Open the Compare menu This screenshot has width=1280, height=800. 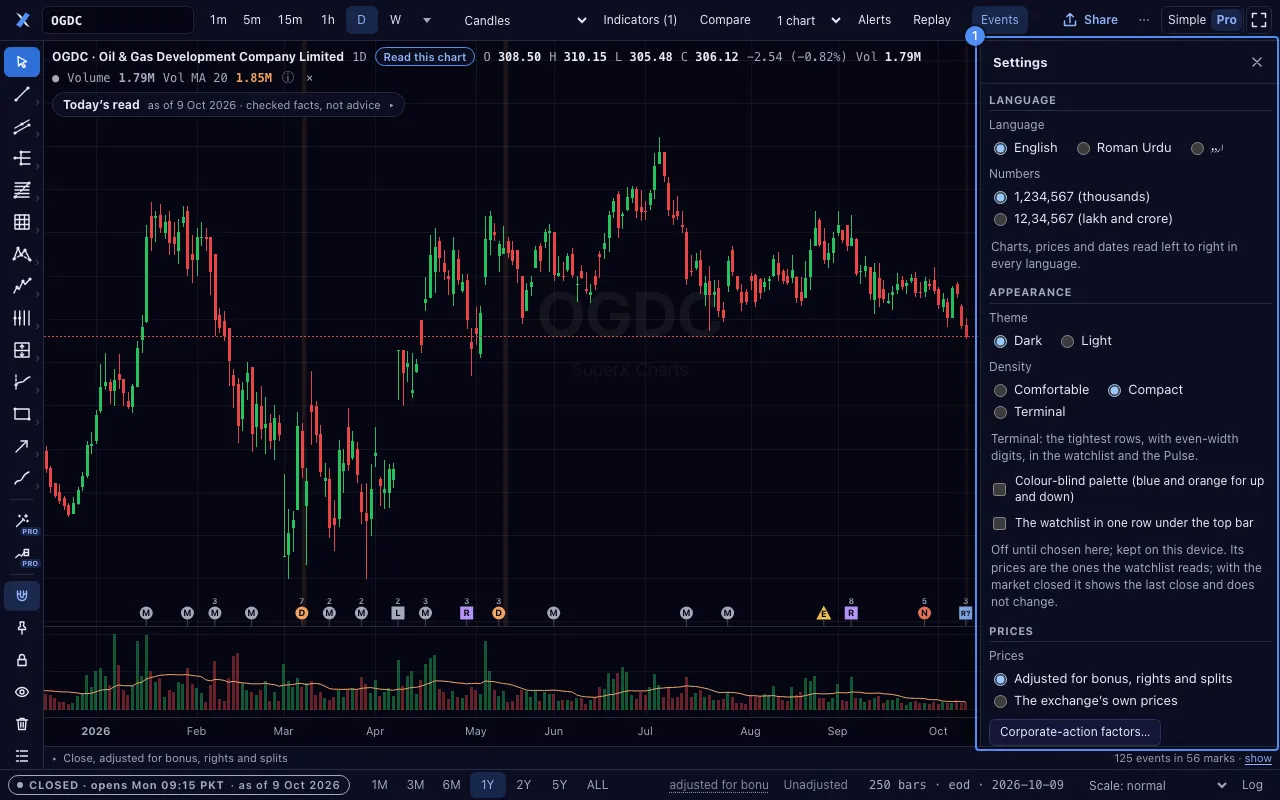725,20
